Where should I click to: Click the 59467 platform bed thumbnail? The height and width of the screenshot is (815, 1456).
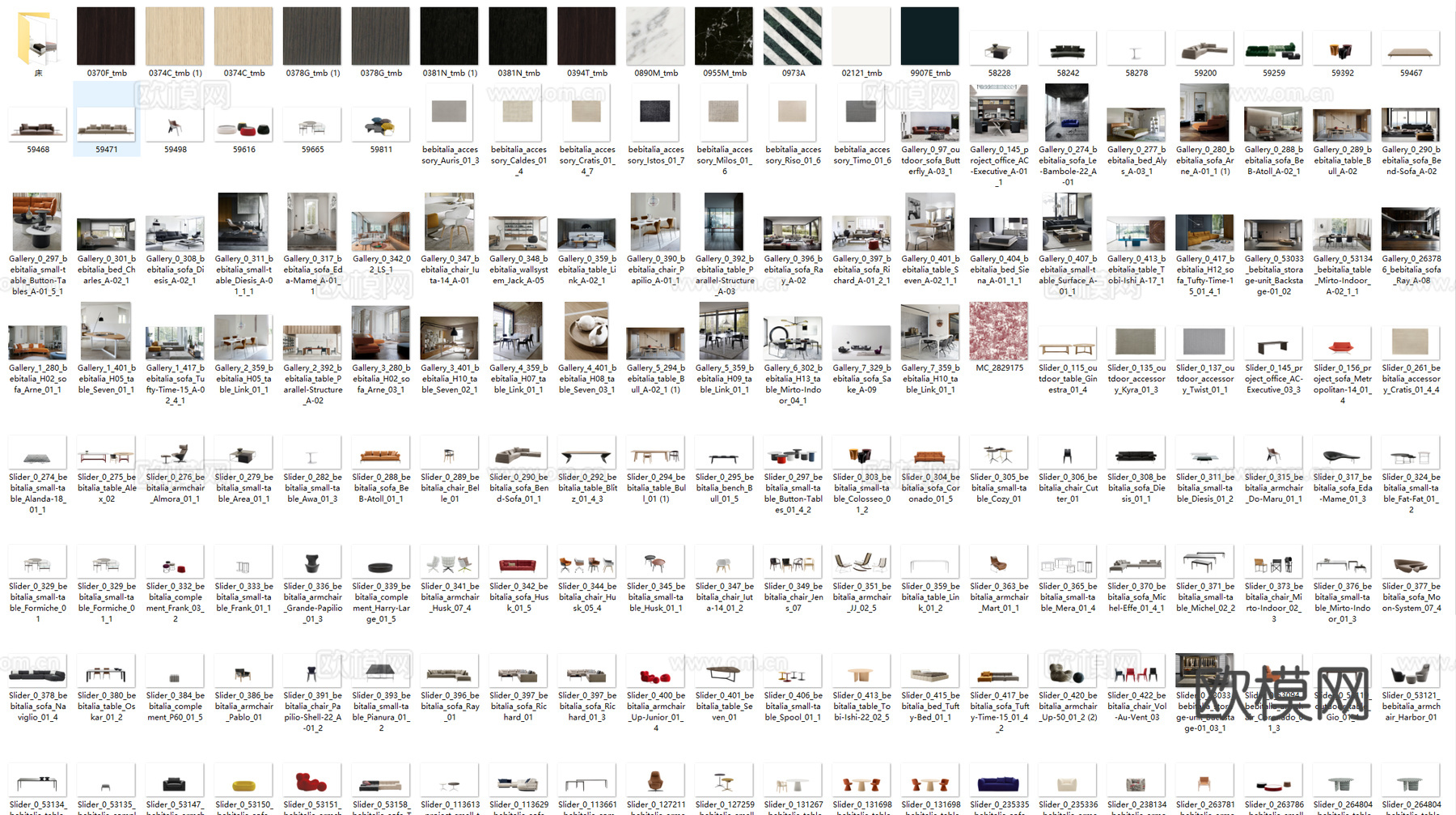[x=1412, y=50]
